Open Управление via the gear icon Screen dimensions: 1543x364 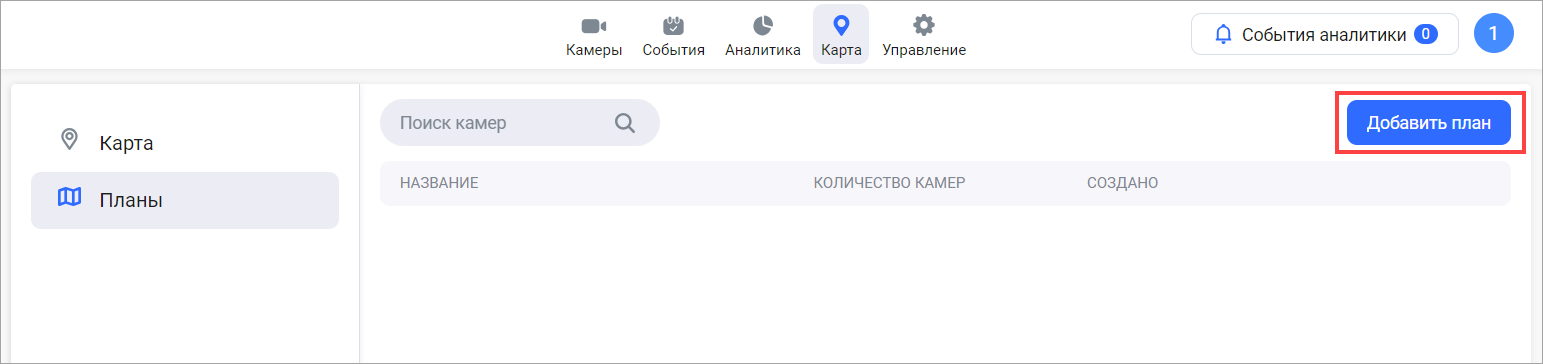click(924, 25)
